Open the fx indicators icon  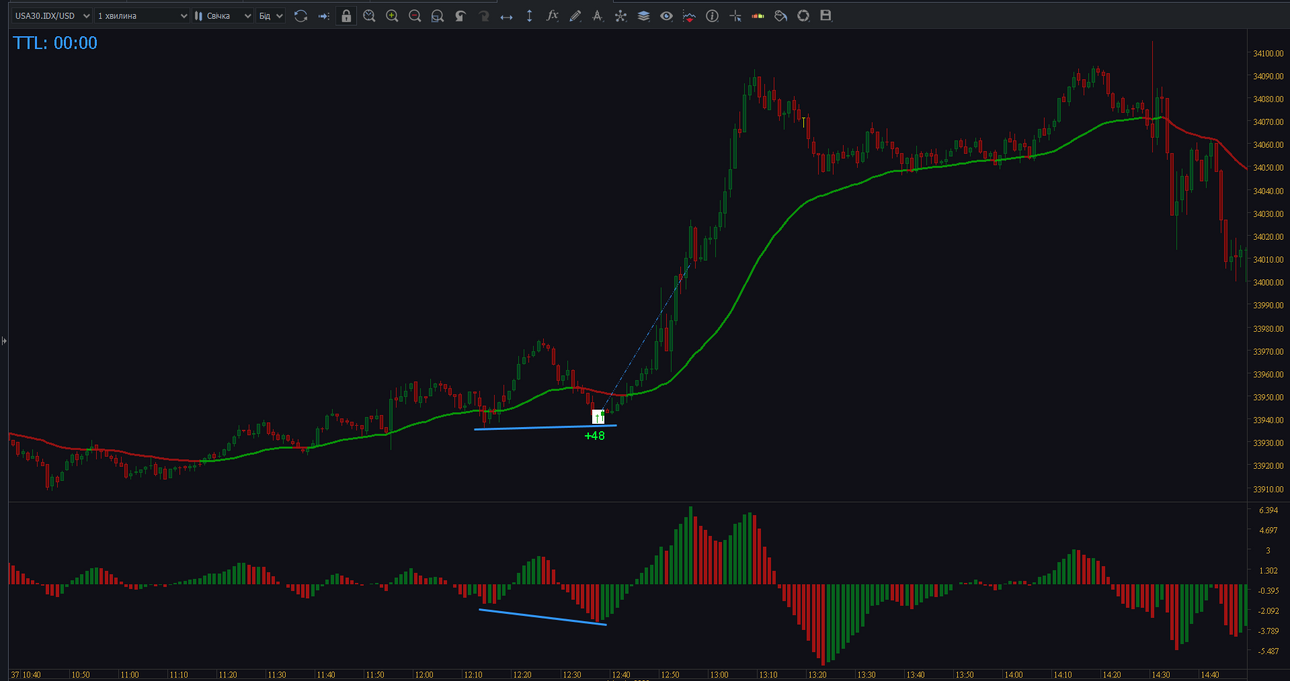pyautogui.click(x=552, y=16)
